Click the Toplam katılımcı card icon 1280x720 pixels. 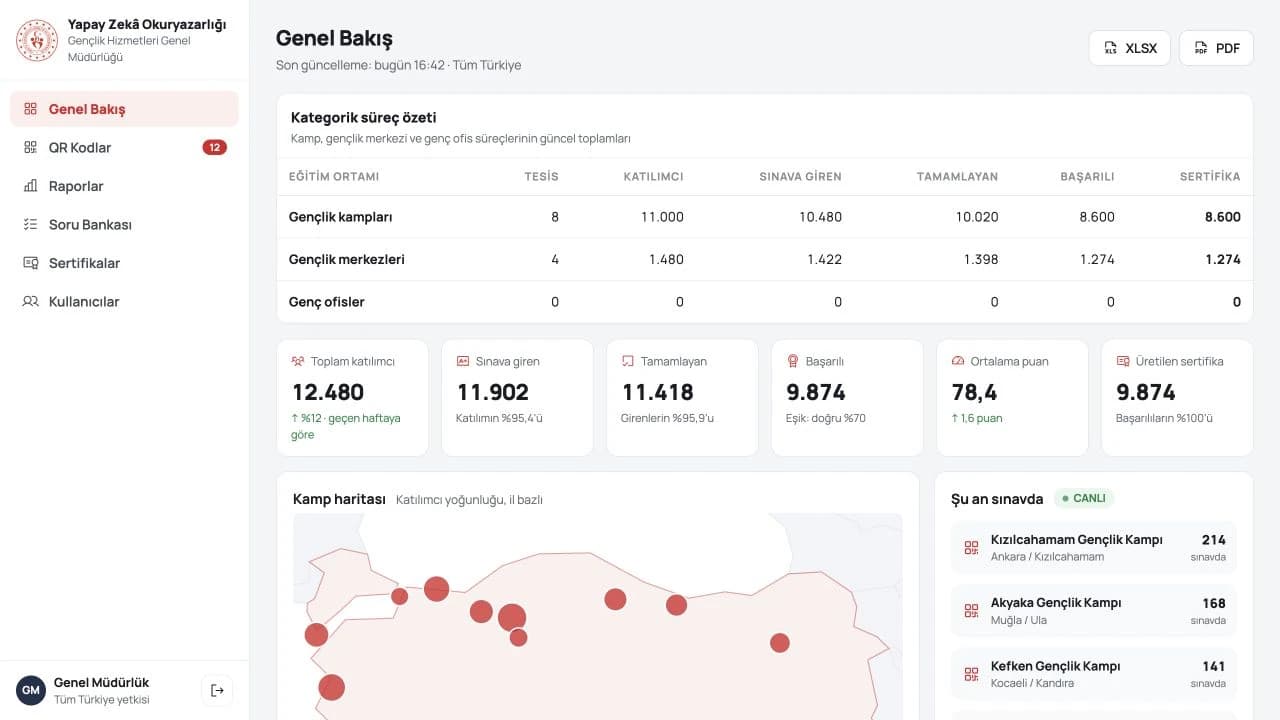pyautogui.click(x=297, y=361)
